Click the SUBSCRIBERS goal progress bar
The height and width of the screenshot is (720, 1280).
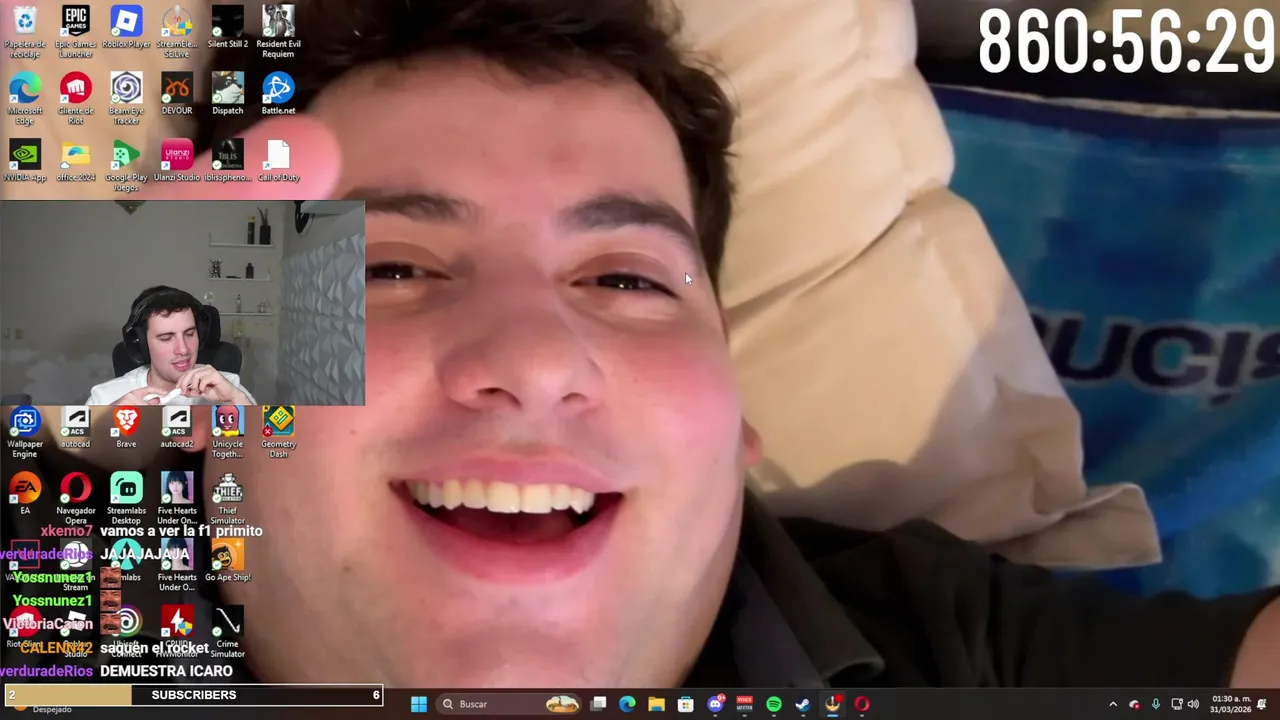coord(192,695)
